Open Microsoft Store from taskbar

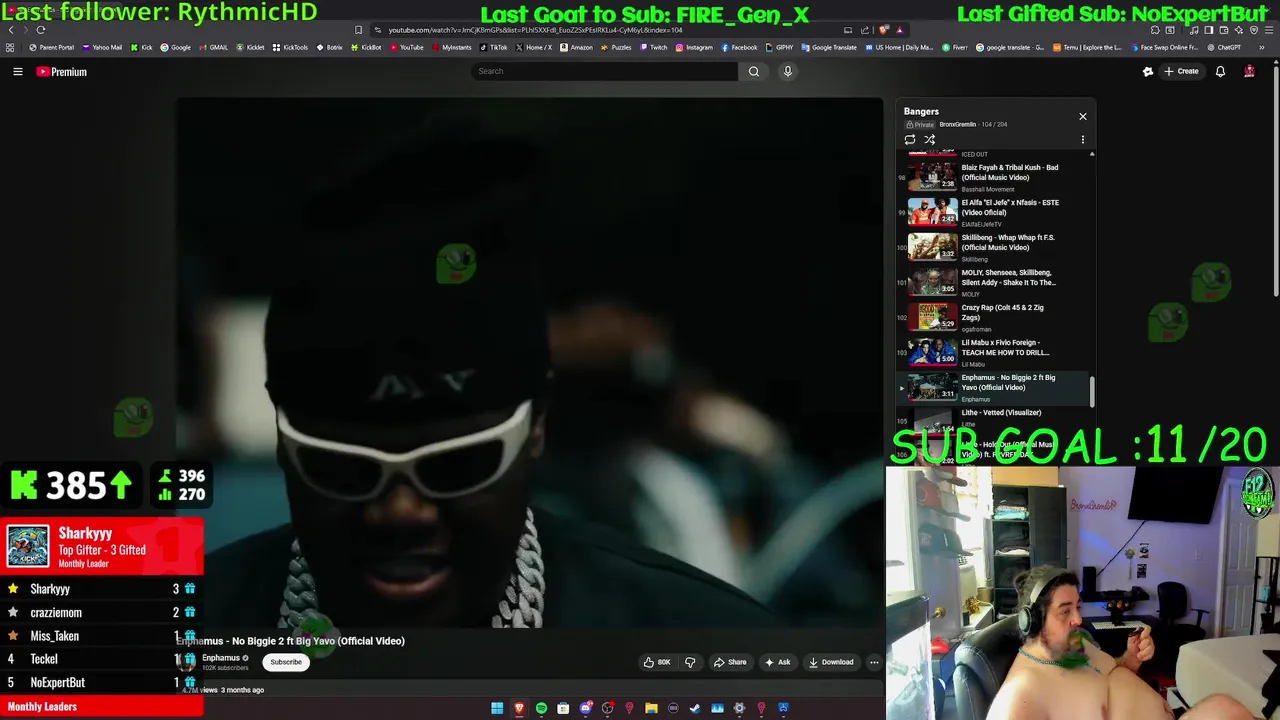tap(563, 708)
